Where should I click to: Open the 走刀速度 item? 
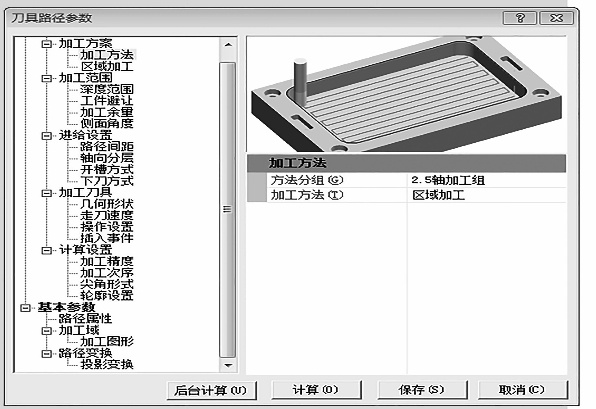(x=107, y=216)
